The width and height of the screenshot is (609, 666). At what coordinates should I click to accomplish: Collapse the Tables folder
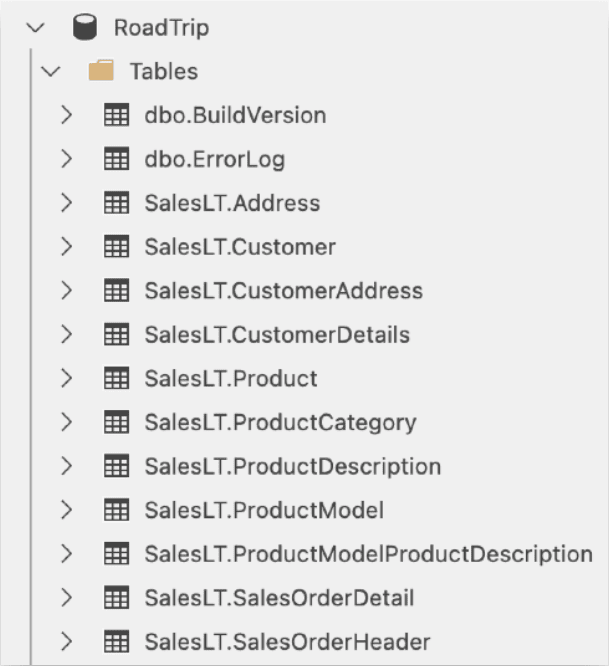[51, 71]
